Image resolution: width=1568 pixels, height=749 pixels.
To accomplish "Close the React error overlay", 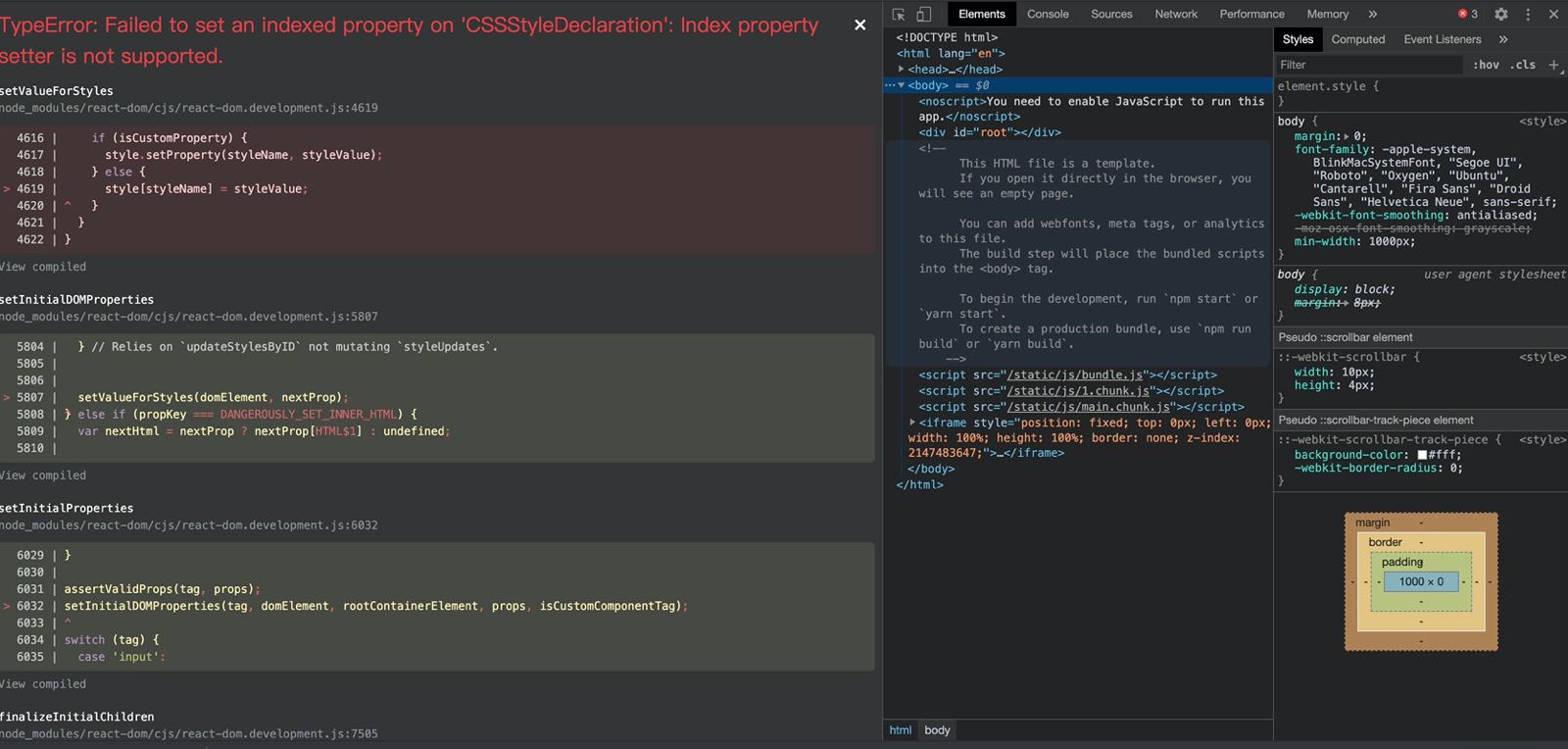I will tap(859, 25).
